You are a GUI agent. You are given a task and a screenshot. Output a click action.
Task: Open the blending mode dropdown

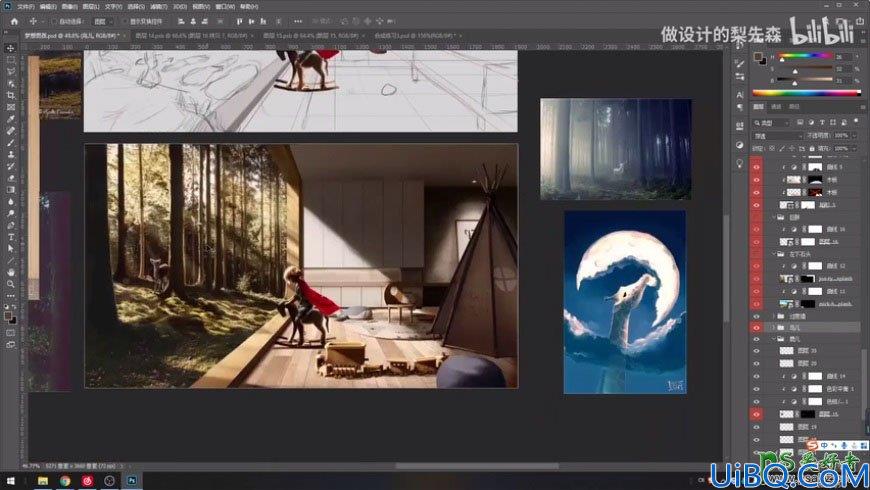pyautogui.click(x=777, y=136)
